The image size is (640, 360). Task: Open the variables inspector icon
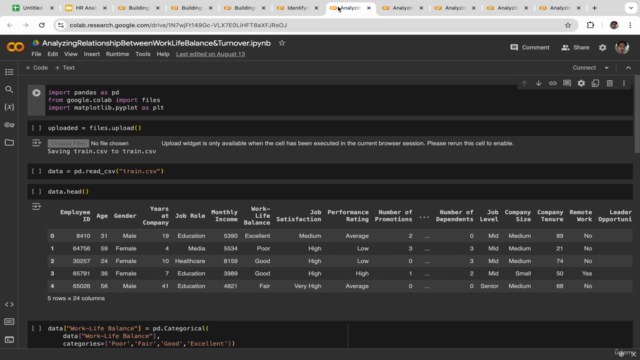point(9,107)
